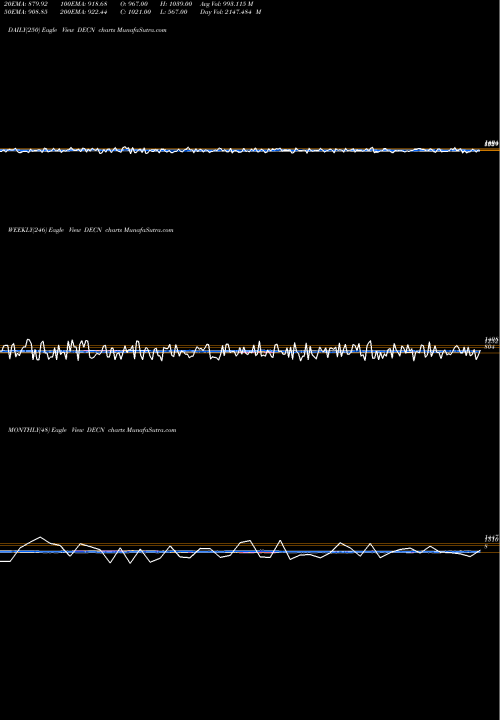
Task: Select the high price H: 1039.00
Action: point(176,4)
